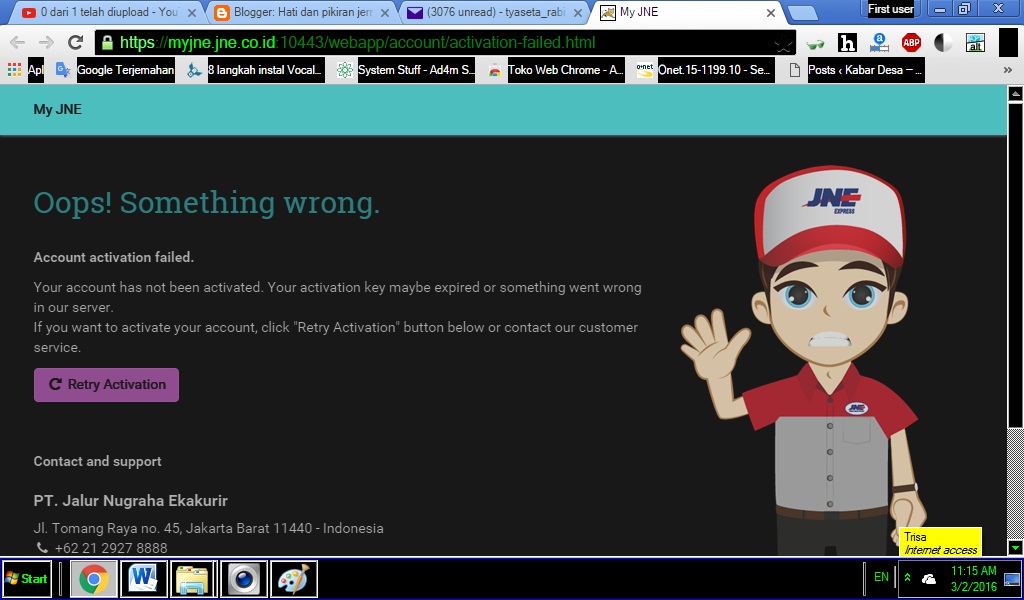Toggle the half-circle contrast extension
The width and height of the screenshot is (1024, 600).
943,43
